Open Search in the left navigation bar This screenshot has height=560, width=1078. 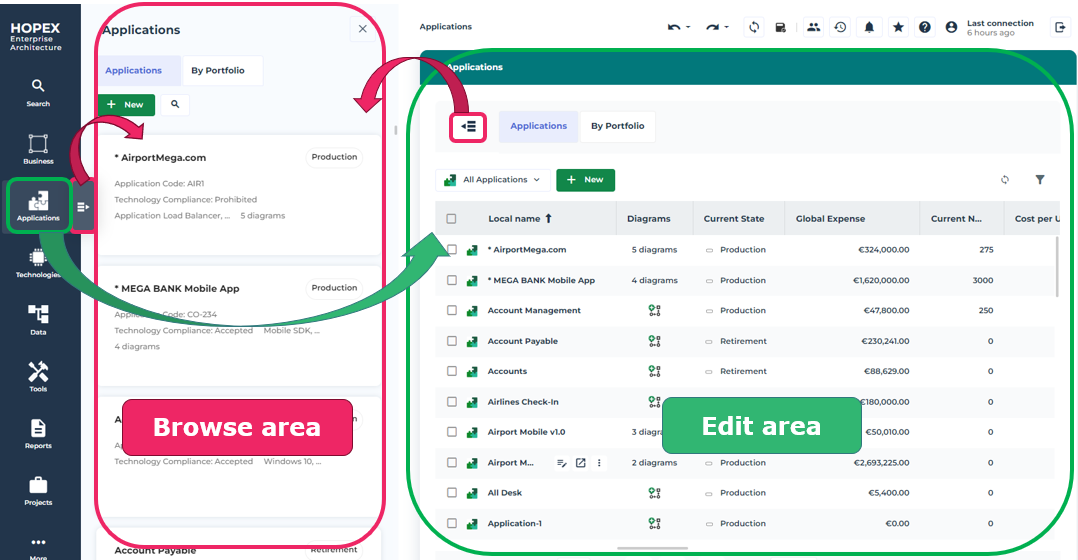(38, 93)
